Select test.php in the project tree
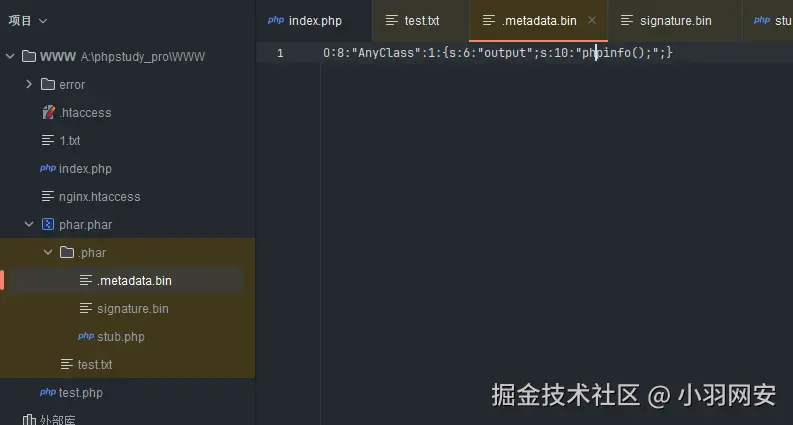 point(80,393)
